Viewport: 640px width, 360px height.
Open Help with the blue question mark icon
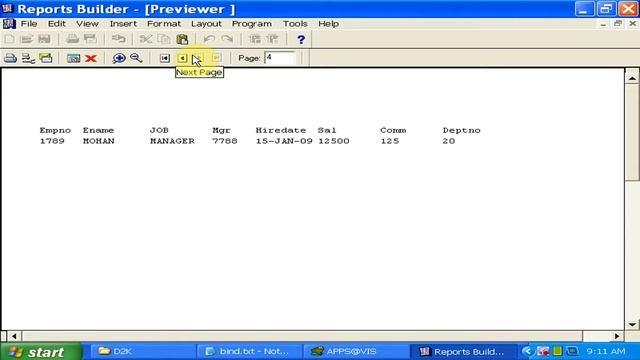point(301,40)
